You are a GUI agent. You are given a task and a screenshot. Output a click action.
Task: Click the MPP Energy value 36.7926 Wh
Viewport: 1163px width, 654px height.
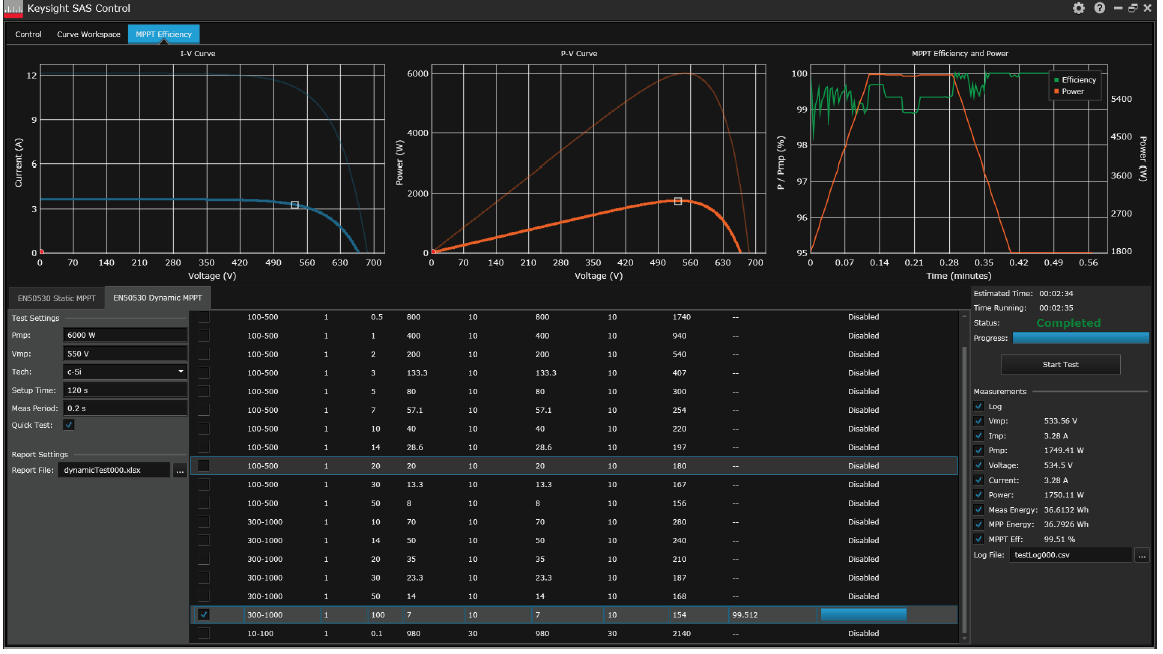click(x=1067, y=525)
